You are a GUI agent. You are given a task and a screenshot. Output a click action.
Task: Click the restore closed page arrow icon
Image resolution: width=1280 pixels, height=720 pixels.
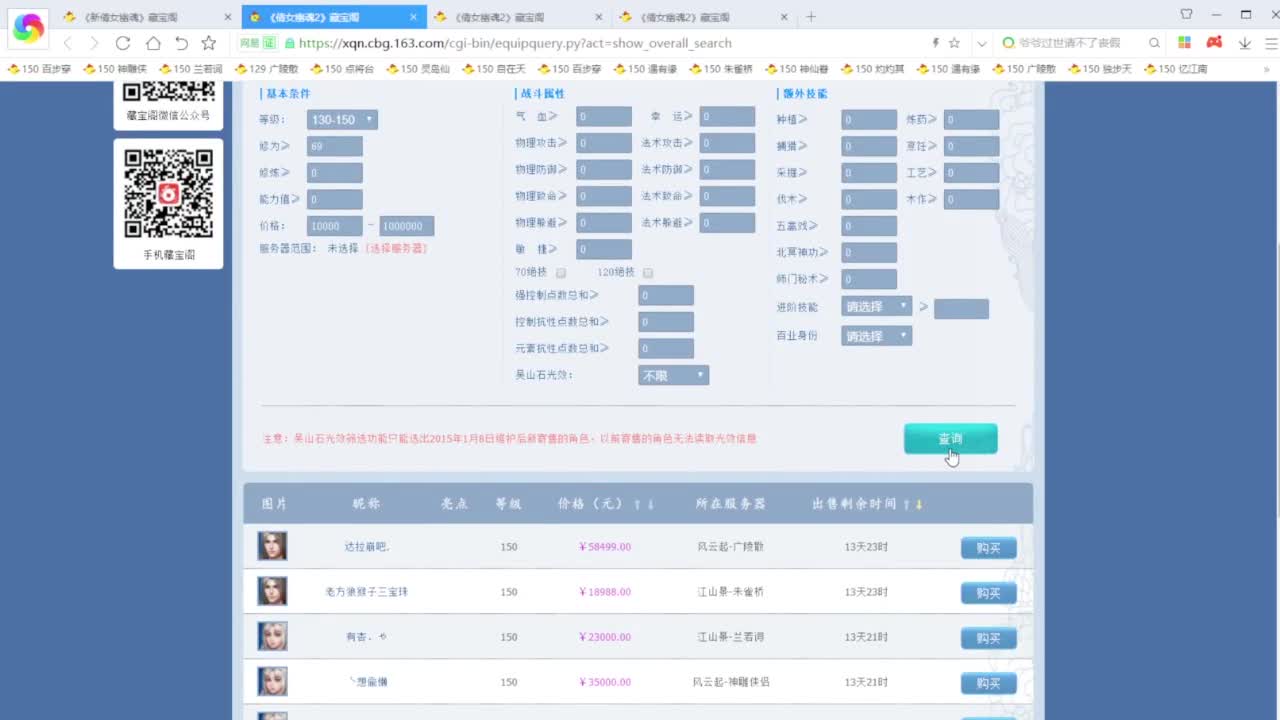[181, 43]
